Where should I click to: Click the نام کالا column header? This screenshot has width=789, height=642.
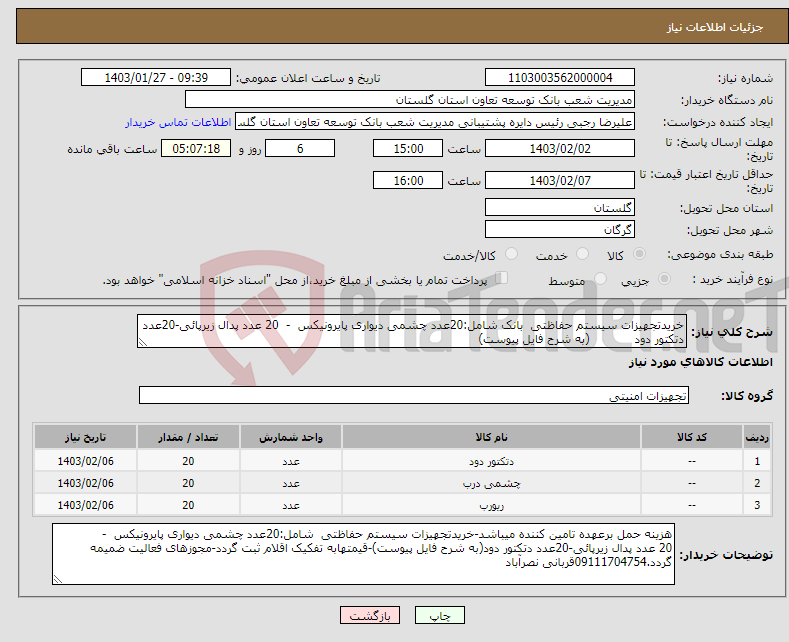[491, 437]
